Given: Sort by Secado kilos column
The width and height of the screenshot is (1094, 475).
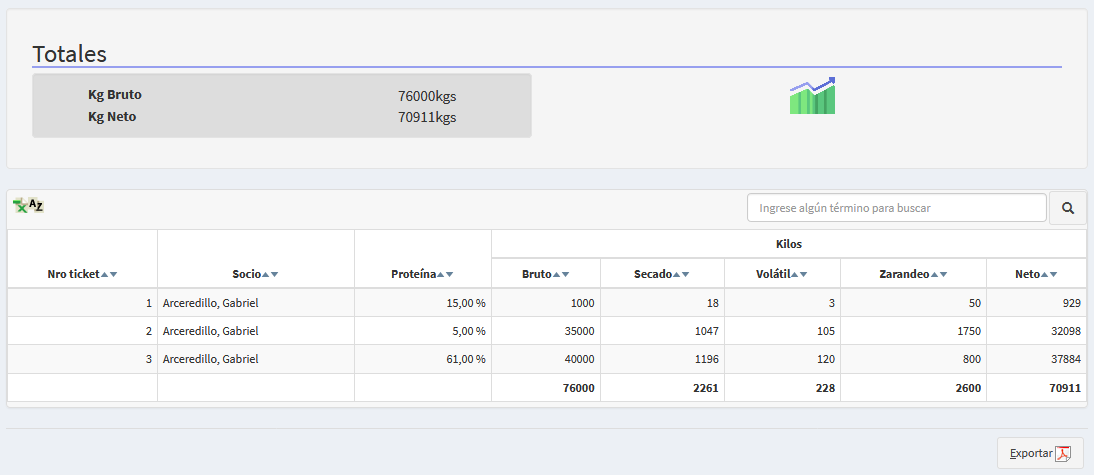Looking at the screenshot, I should [661, 274].
